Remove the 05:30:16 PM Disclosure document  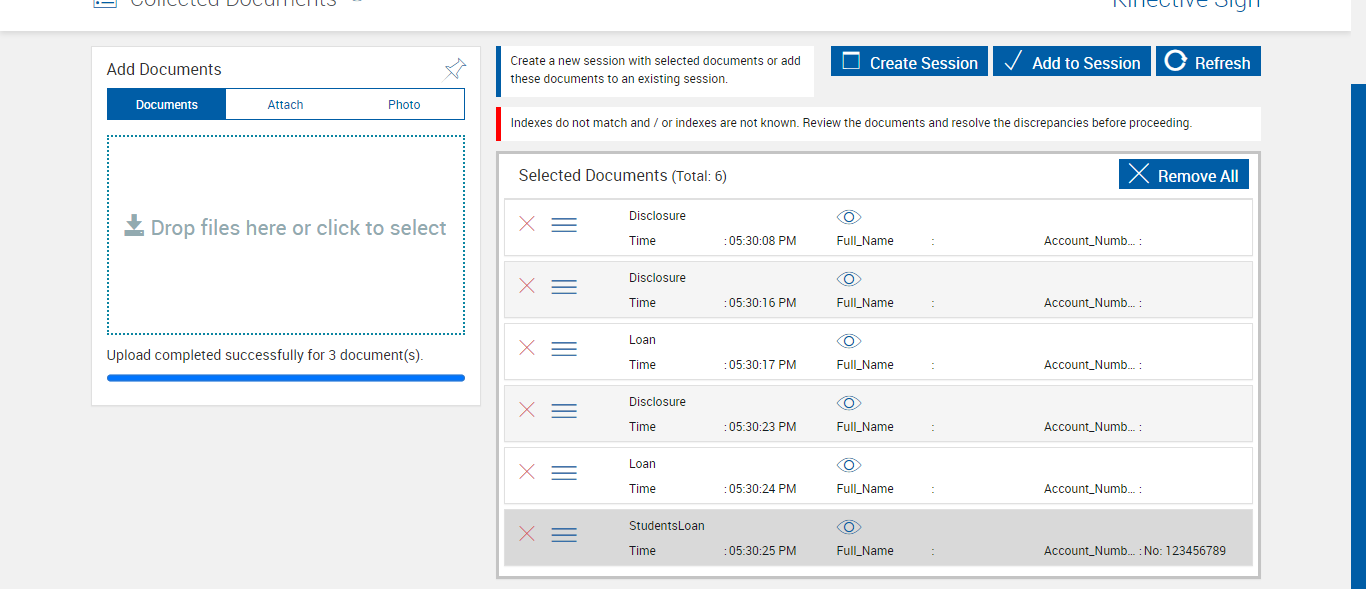pos(527,286)
